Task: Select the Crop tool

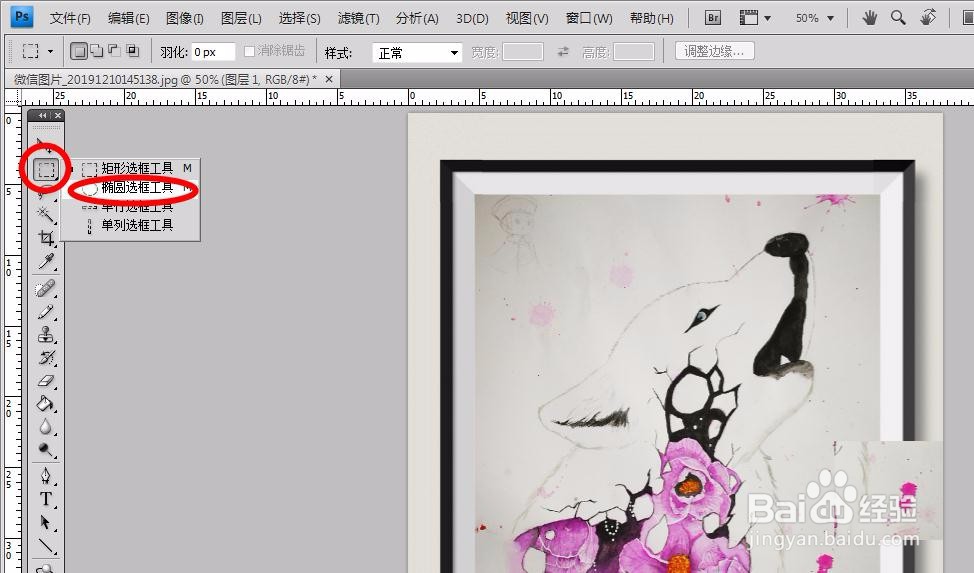Action: pos(45,238)
